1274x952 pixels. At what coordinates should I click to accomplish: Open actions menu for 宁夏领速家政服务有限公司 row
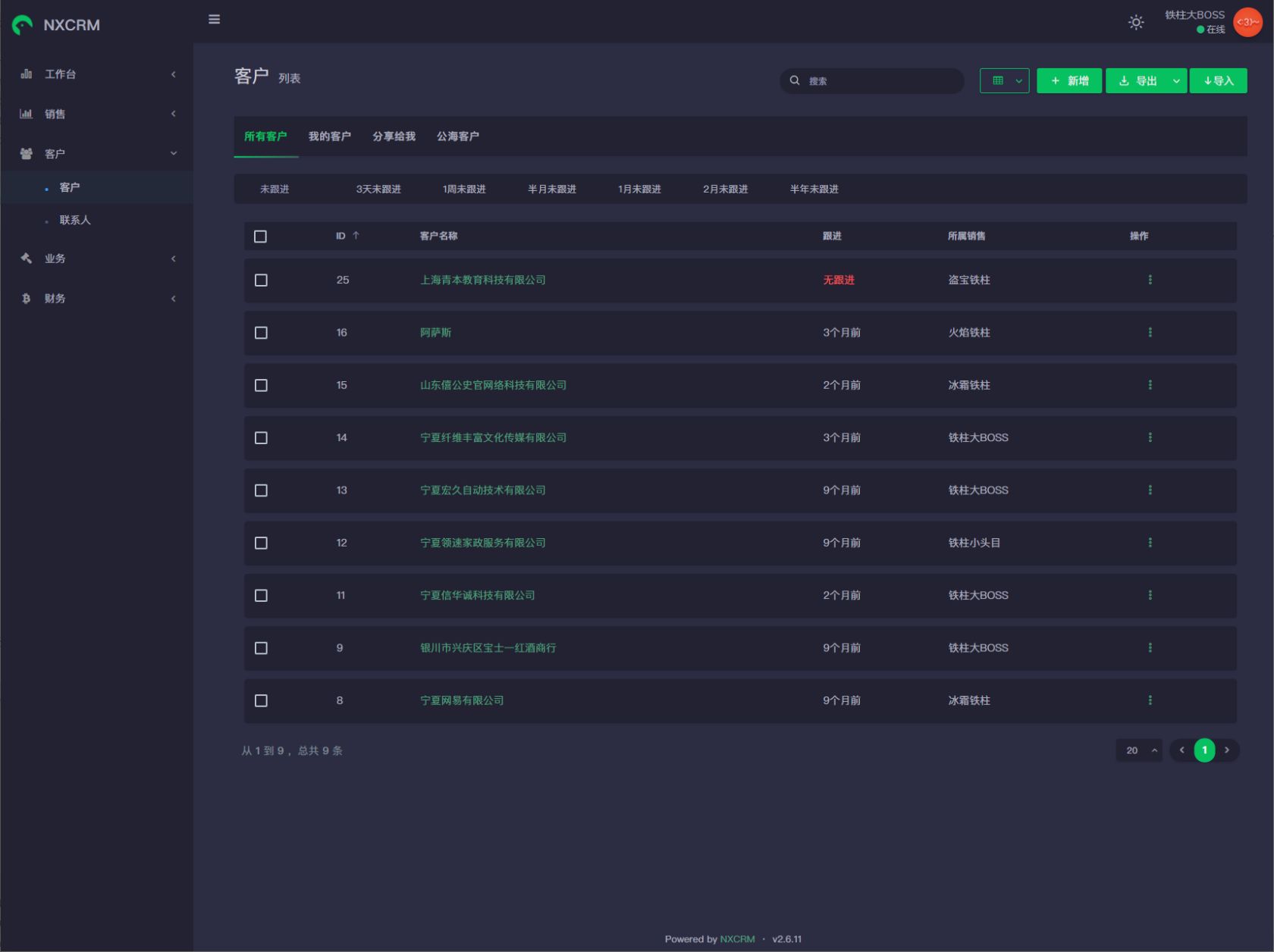1150,543
